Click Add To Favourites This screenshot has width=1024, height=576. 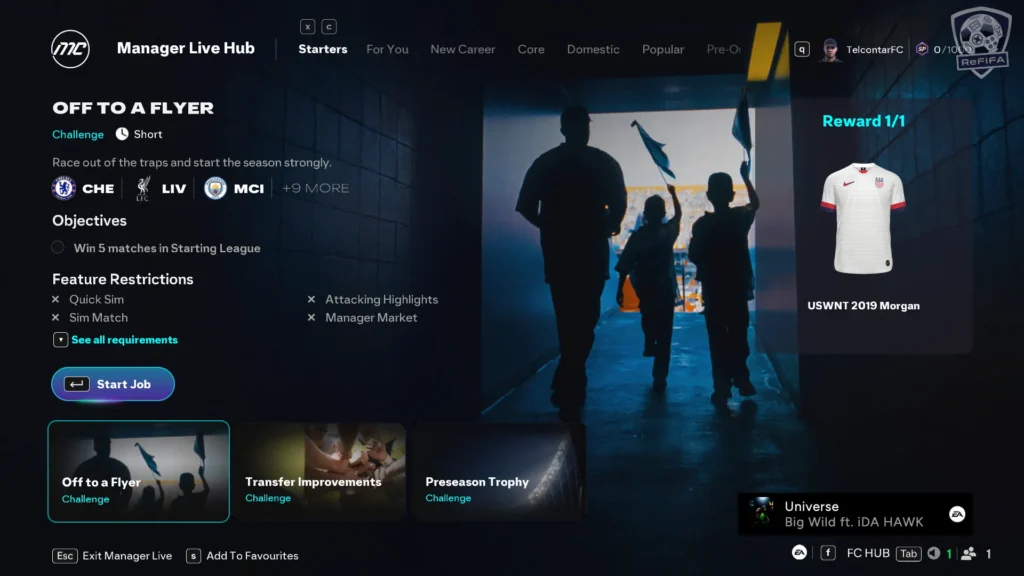click(242, 555)
